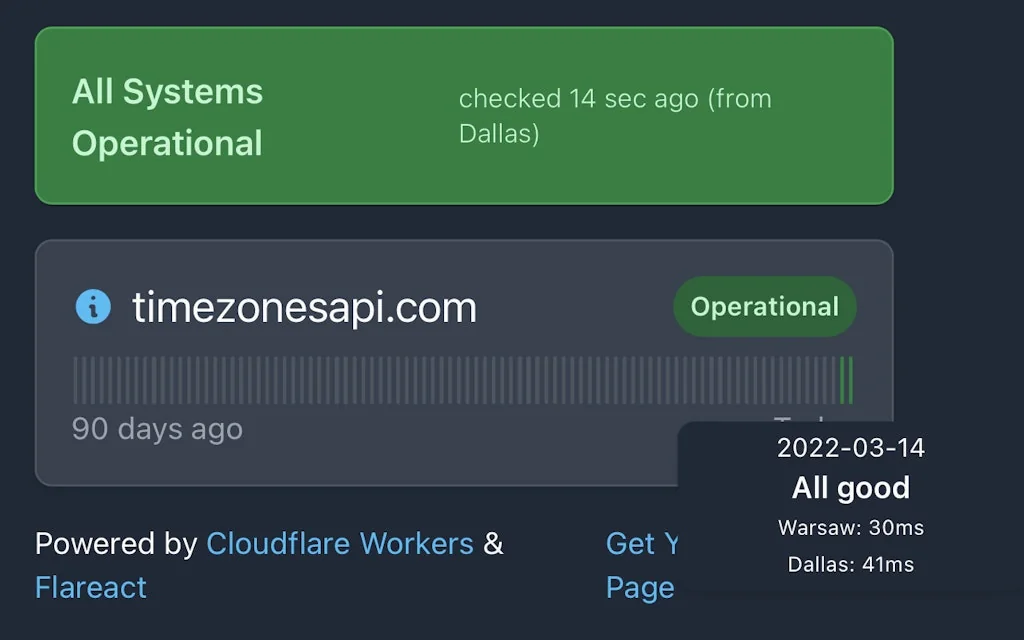Click the 'Warsaw: 30ms' entry
Image resolution: width=1024 pixels, height=640 pixels.
[x=851, y=528]
